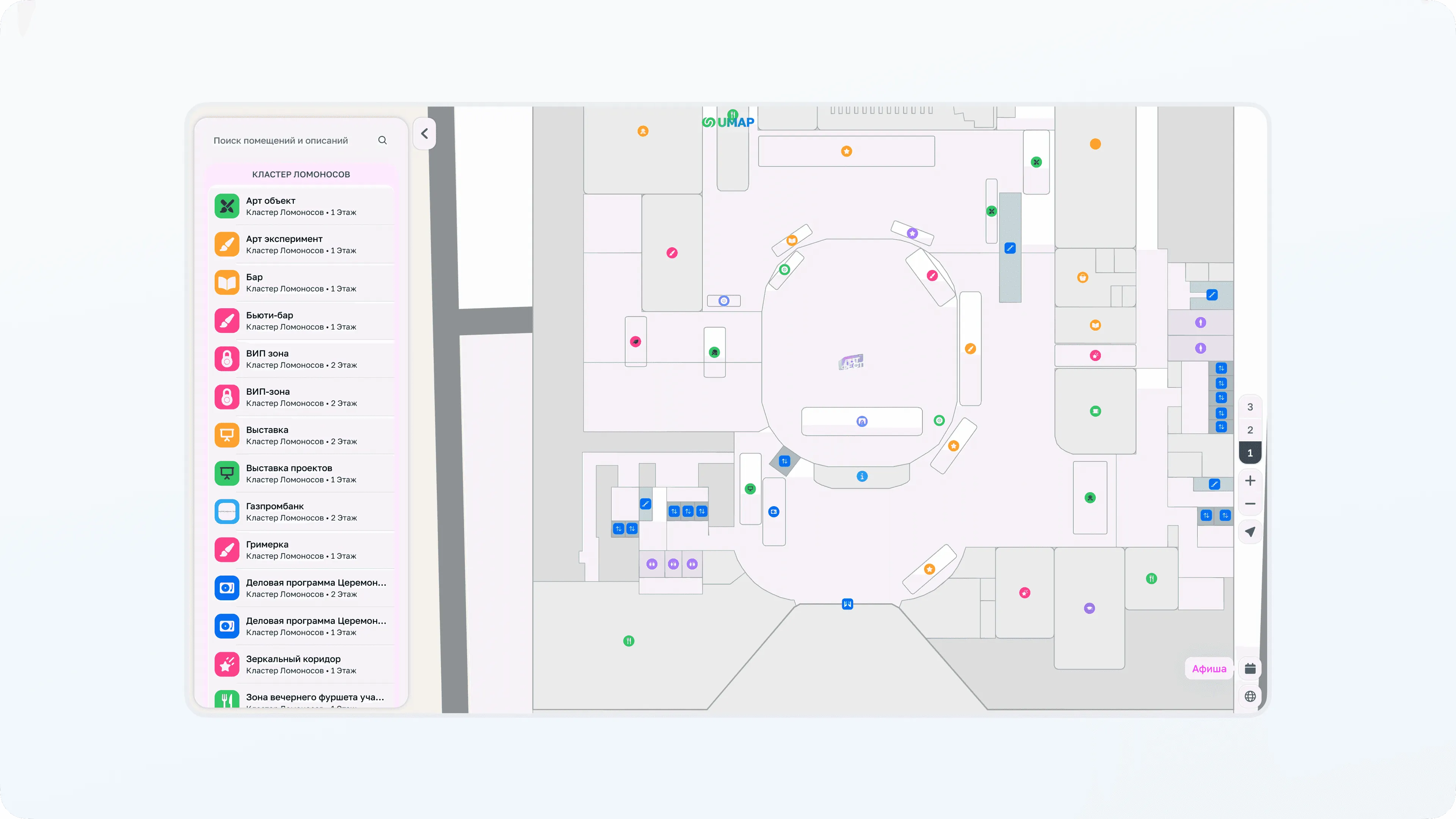1456x819 pixels.
Task: Select the ВИП-зона list row
Action: click(x=301, y=397)
